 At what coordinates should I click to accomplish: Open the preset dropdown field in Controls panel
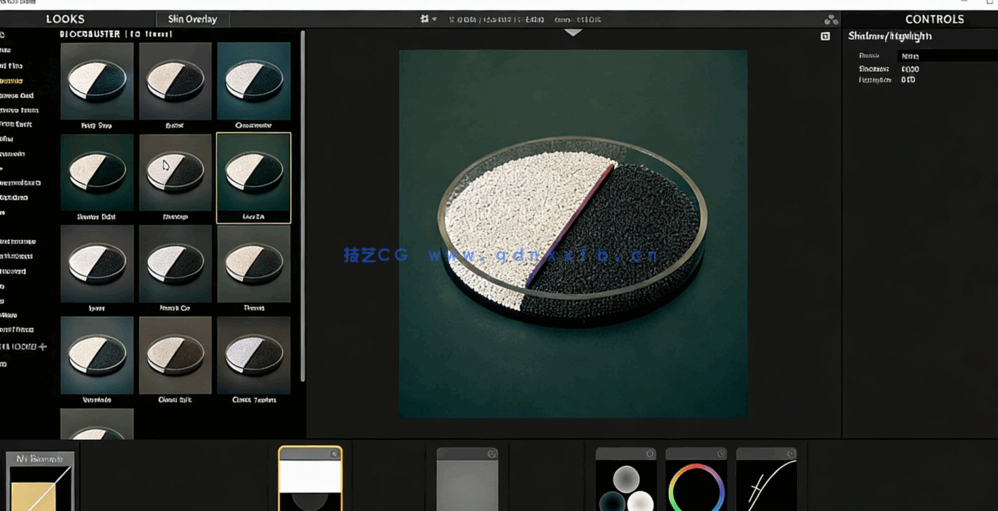point(945,56)
